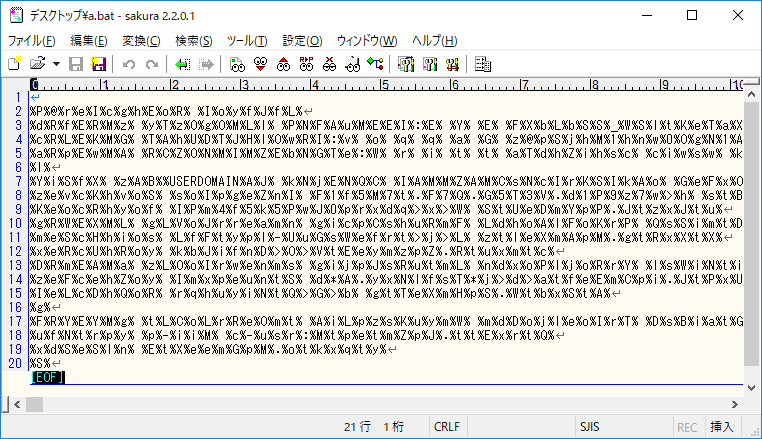Find previous with the up-arrow binoculars
Screen dimensions: 762x439
click(283, 64)
